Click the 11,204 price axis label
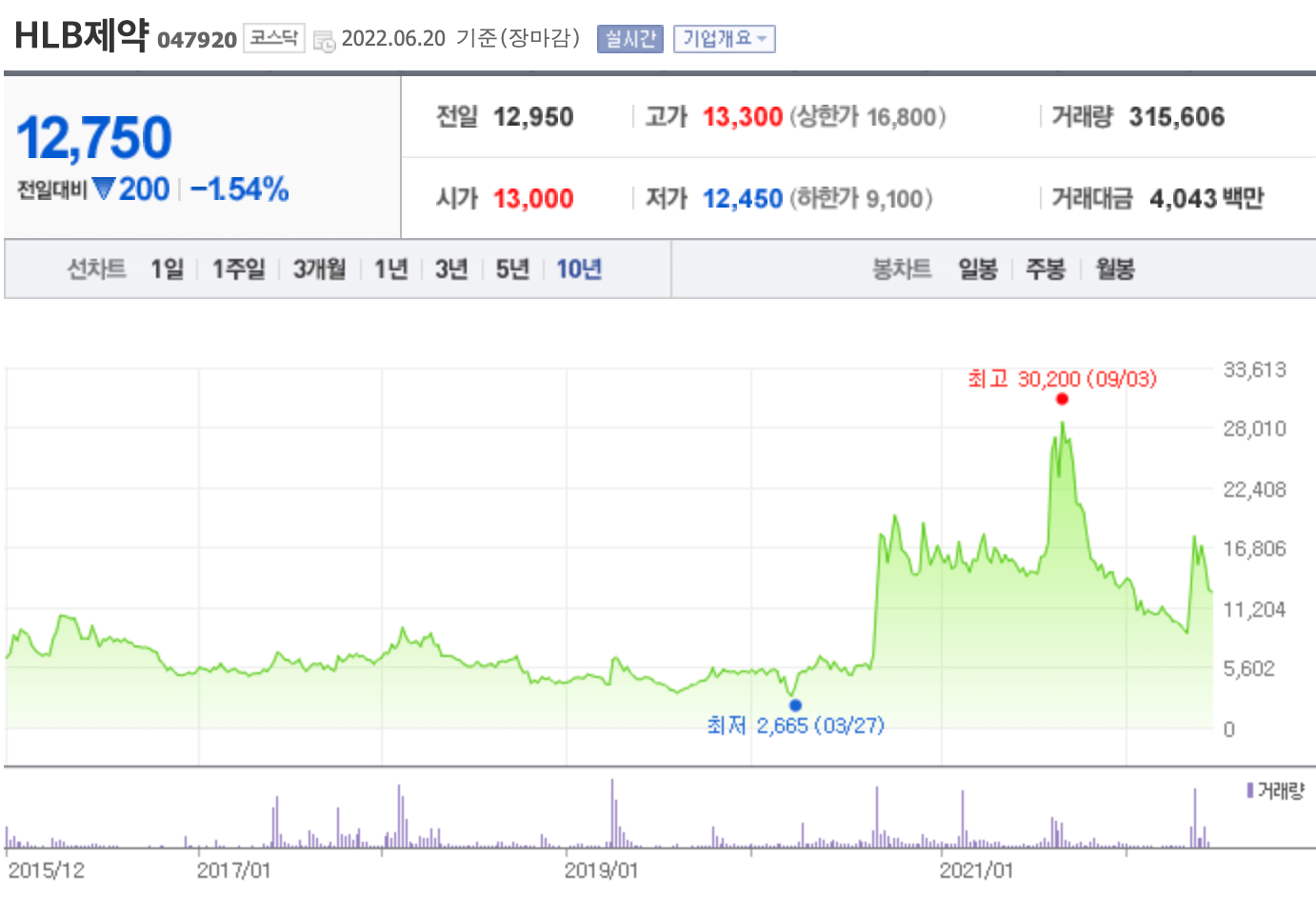The image size is (1316, 914). coord(1254,609)
